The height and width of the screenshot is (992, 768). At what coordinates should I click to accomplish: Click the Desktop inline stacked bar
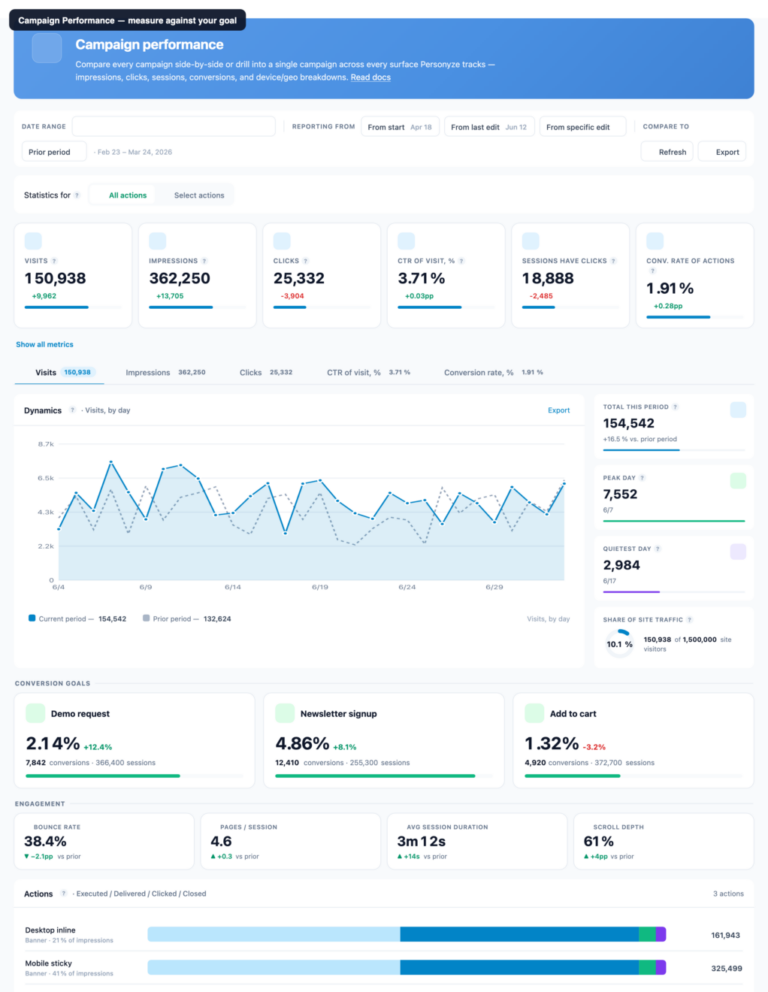click(407, 934)
